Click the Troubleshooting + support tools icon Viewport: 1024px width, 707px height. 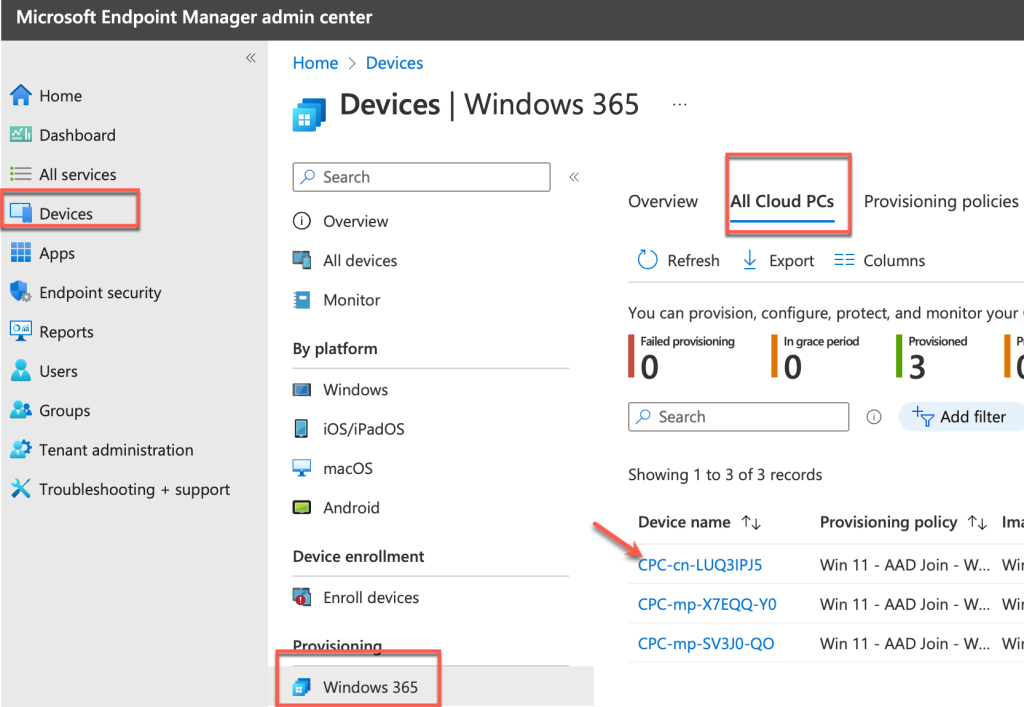(x=21, y=488)
